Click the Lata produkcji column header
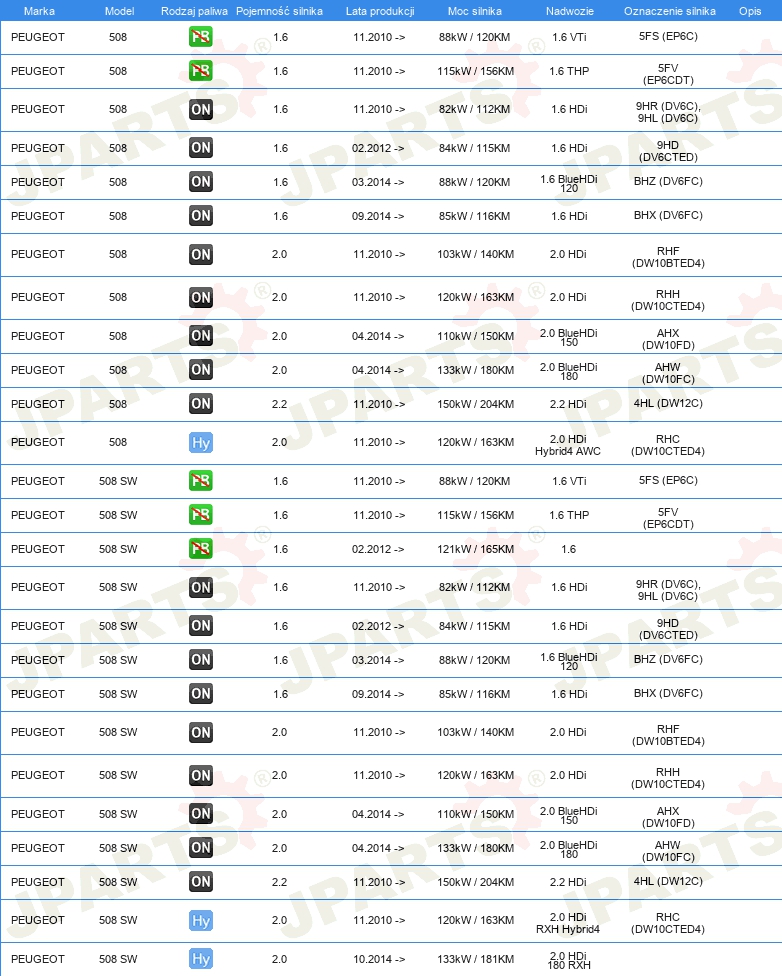The width and height of the screenshot is (782, 976). pos(380,11)
